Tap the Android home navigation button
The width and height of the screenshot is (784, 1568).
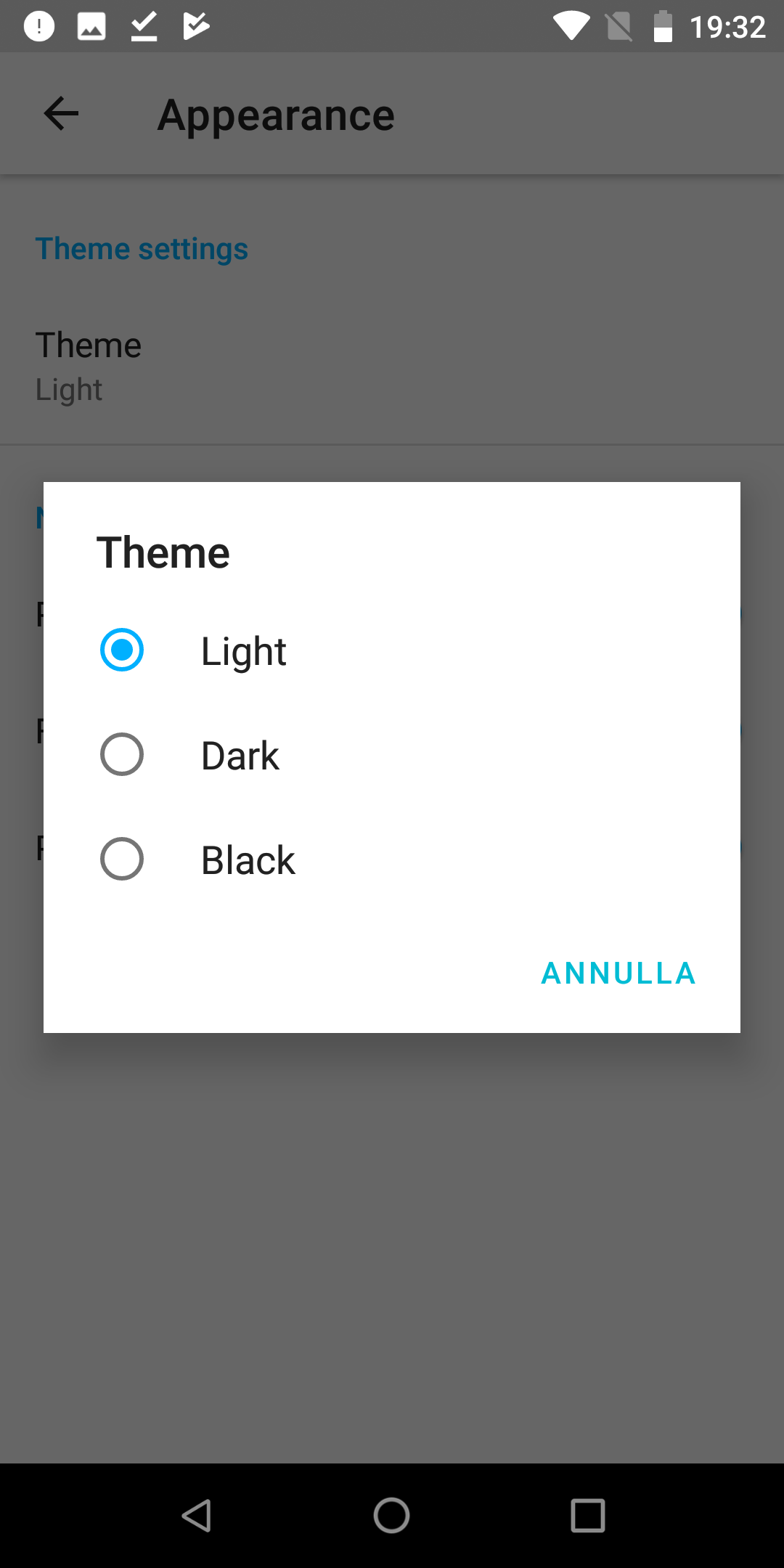click(392, 1516)
